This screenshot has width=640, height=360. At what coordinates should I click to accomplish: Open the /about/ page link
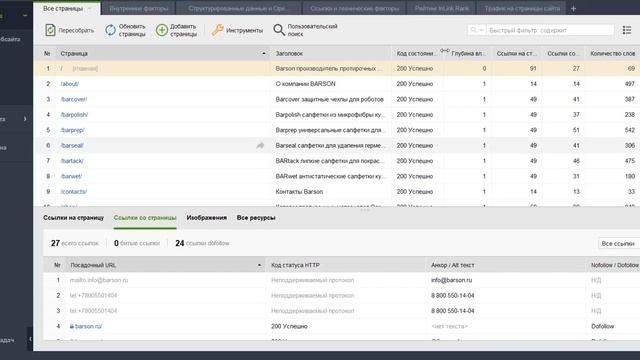pyautogui.click(x=69, y=84)
